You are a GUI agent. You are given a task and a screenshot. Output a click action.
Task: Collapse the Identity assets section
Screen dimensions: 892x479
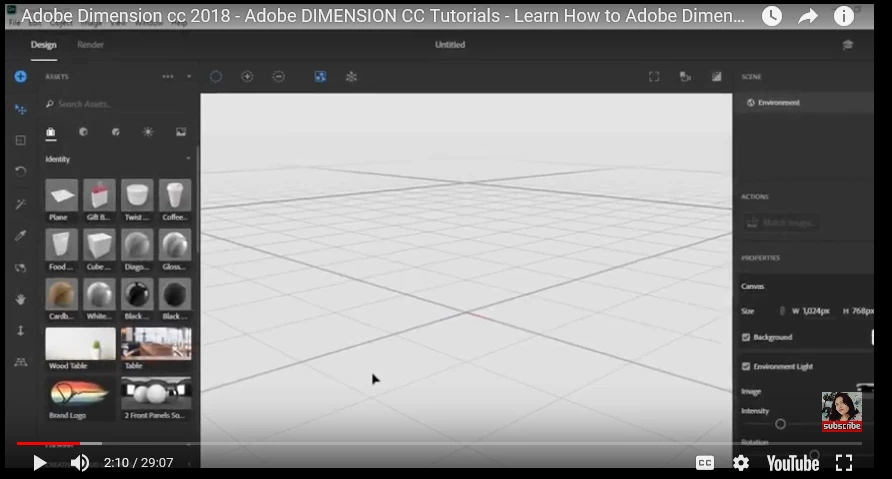[x=188, y=159]
